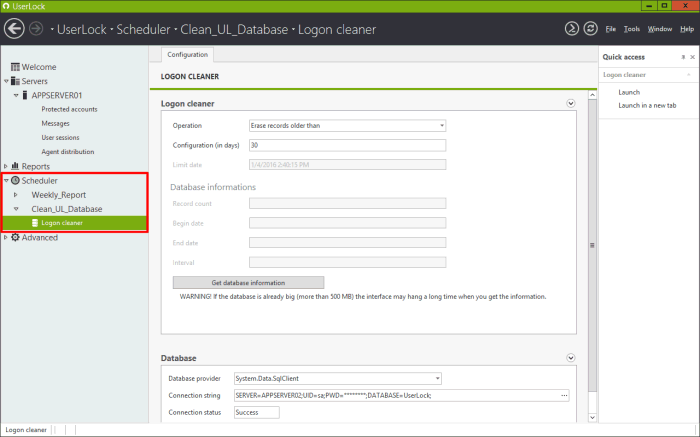The width and height of the screenshot is (700, 437).
Task: Click the Welcome grid icon
Action: [15, 67]
